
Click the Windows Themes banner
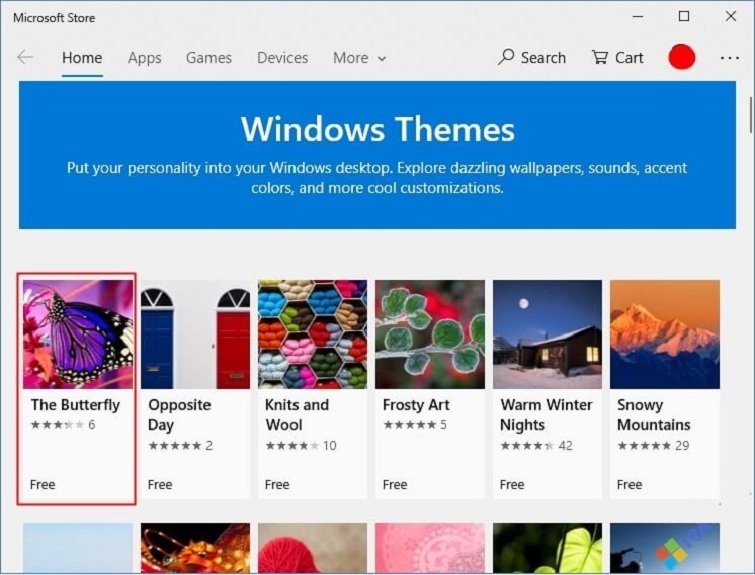pyautogui.click(x=377, y=156)
